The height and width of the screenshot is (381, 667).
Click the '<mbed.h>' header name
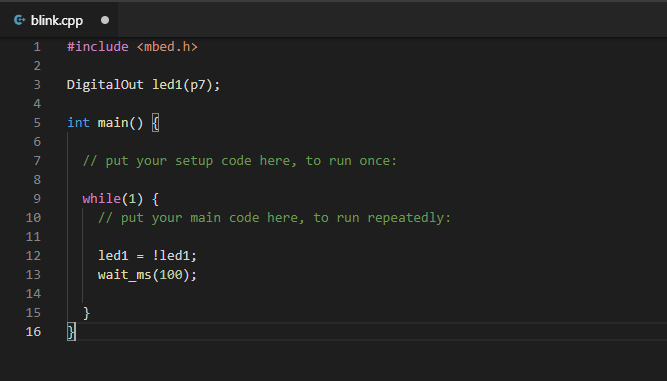pos(167,47)
